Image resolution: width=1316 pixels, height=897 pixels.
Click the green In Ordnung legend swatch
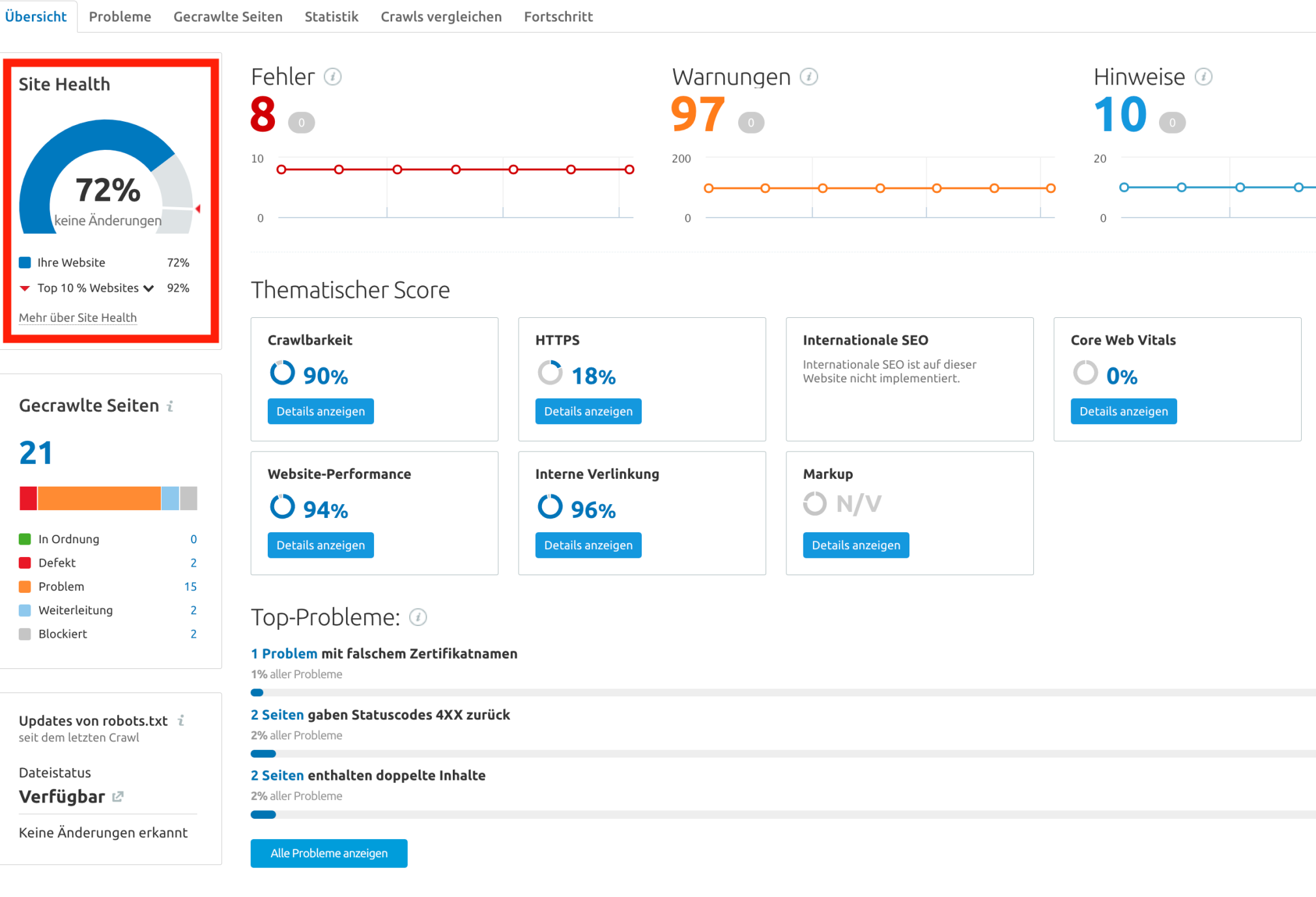[x=25, y=539]
